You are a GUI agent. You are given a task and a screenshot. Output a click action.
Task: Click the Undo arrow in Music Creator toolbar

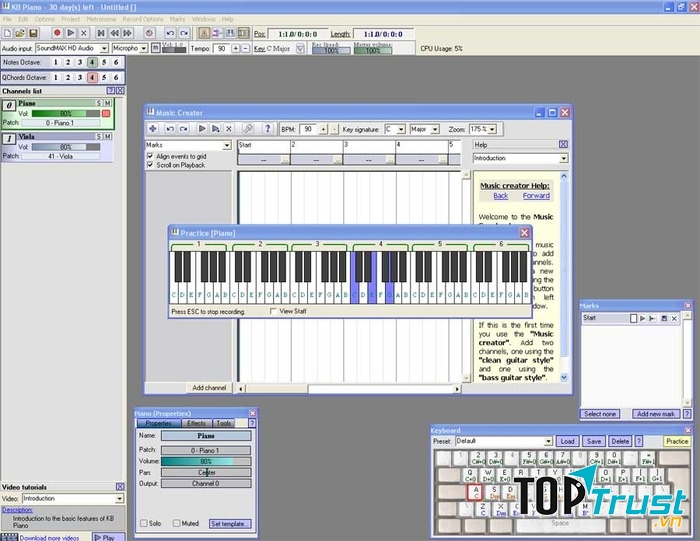pyautogui.click(x=170, y=129)
